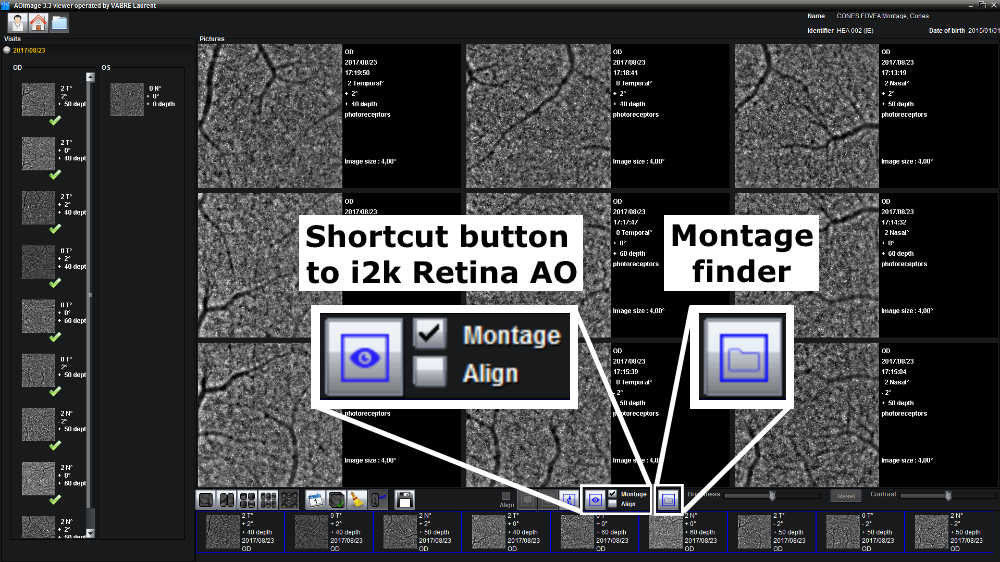Image resolution: width=1000 pixels, height=562 pixels.
Task: Open the picture captured at 17:18:41
Action: 538,116
